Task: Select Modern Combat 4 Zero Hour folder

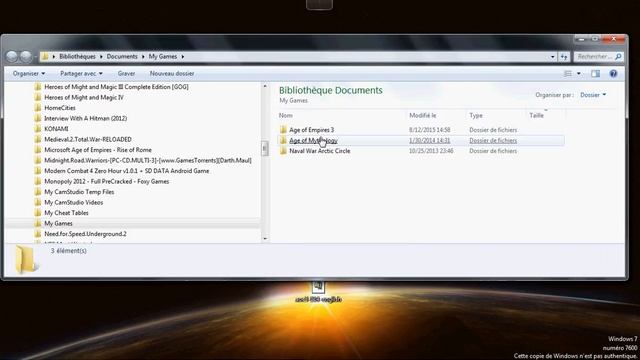Action: tap(127, 171)
